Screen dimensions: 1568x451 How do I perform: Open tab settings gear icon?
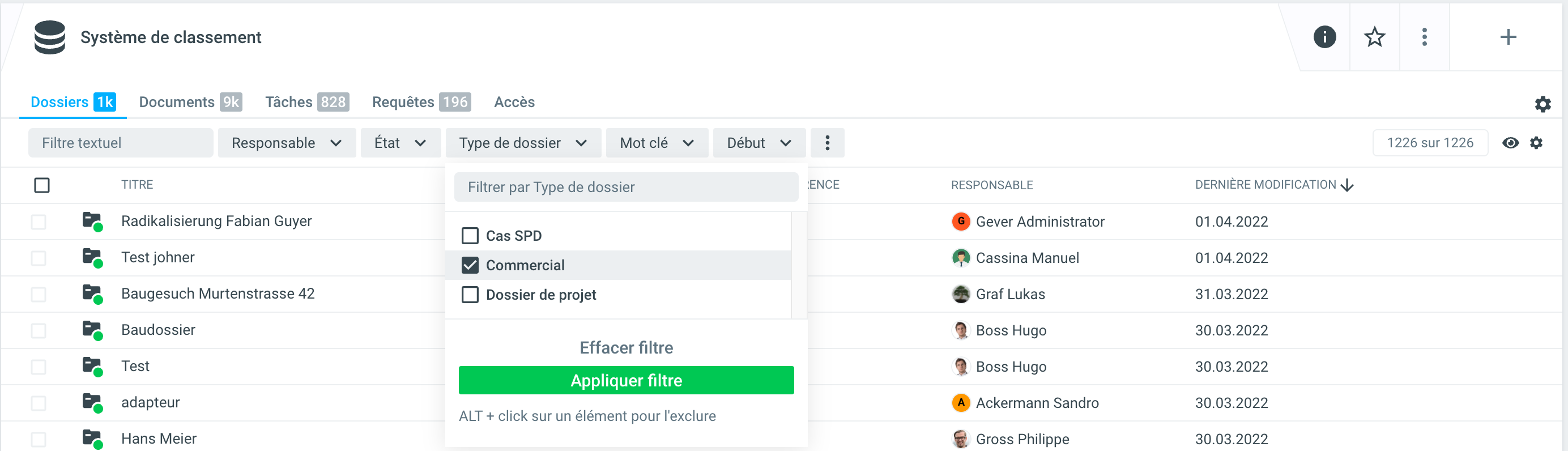pos(1542,104)
